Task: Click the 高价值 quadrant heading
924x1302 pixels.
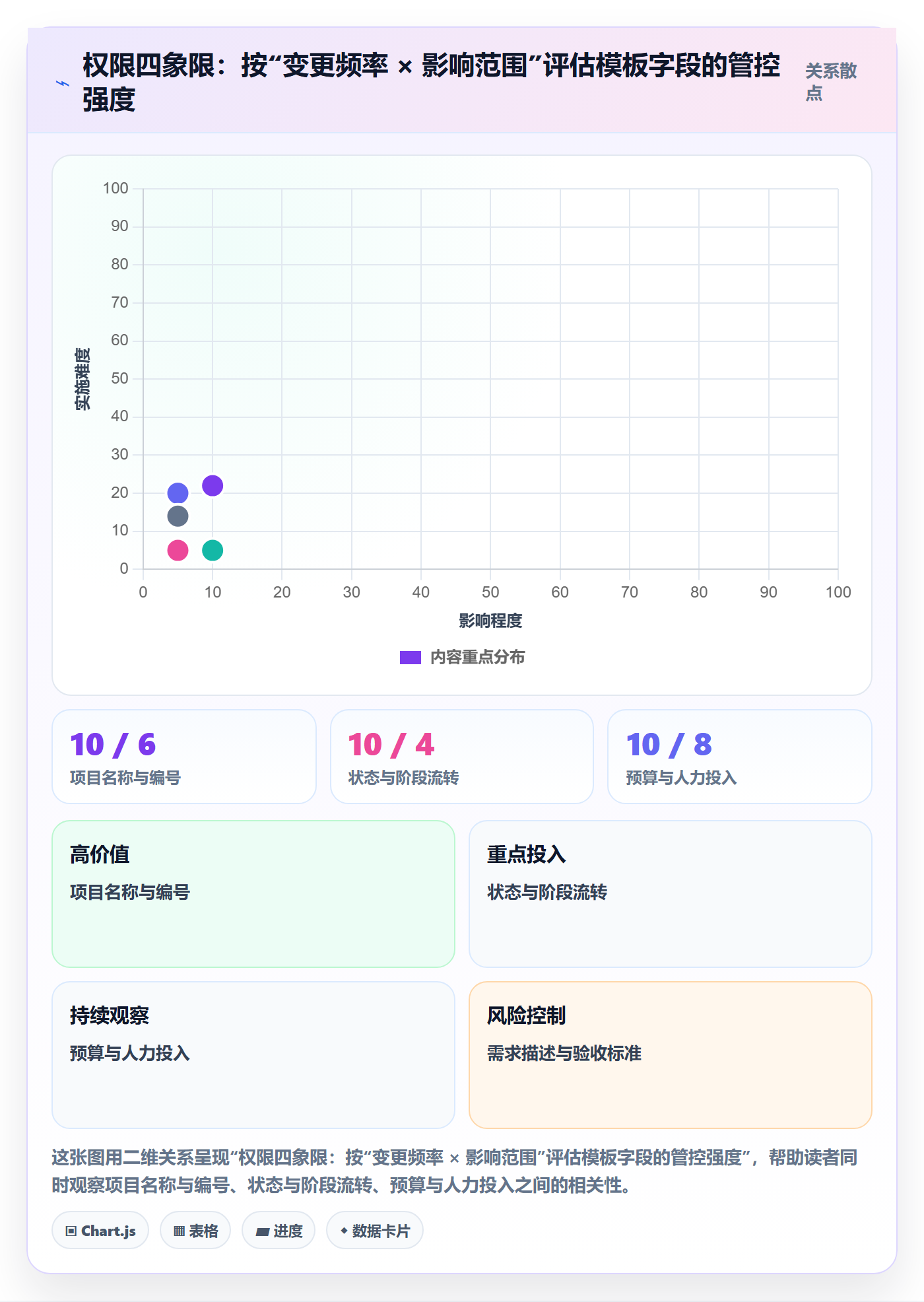Action: (x=100, y=854)
